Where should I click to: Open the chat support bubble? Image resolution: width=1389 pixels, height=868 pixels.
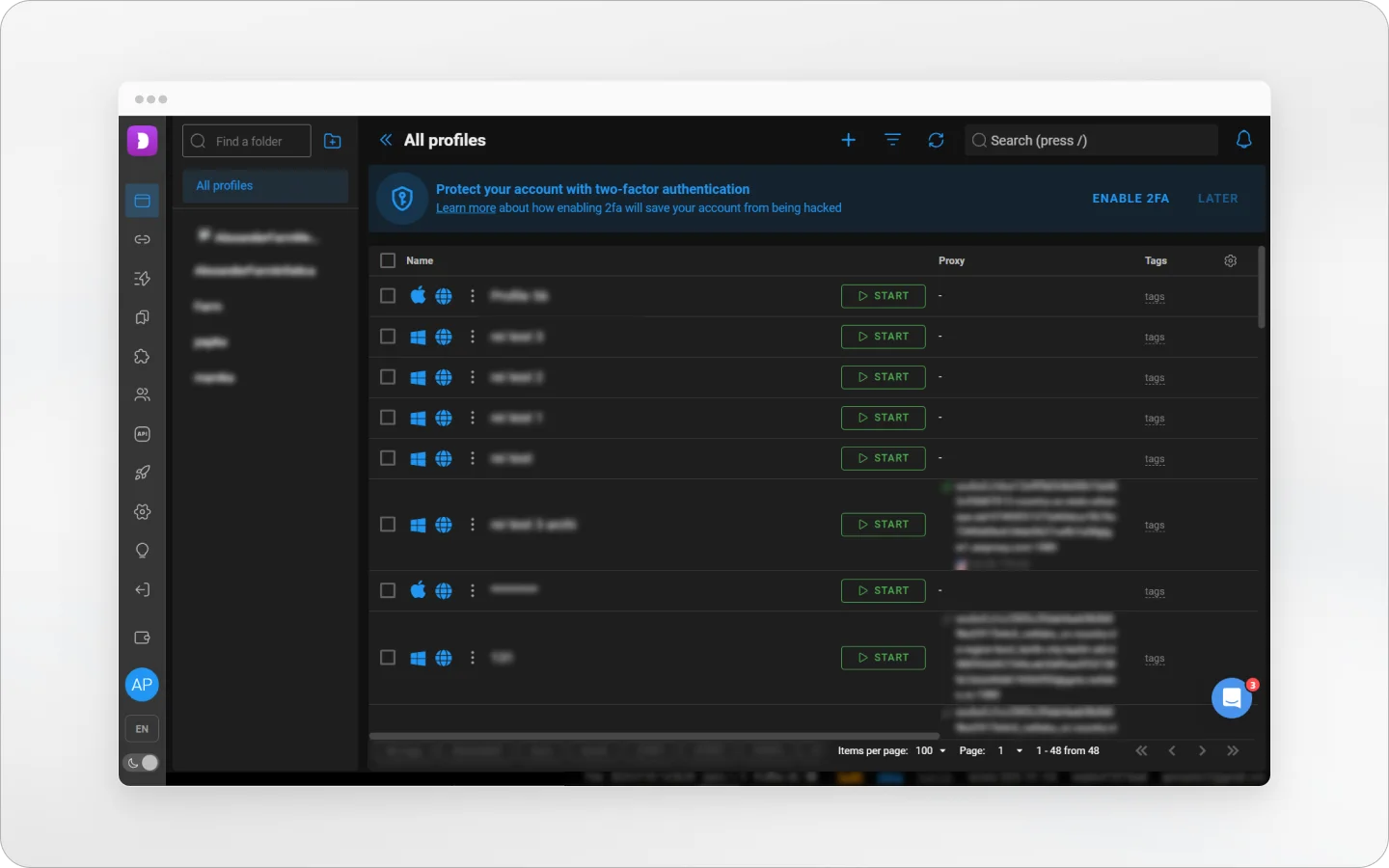1232,699
